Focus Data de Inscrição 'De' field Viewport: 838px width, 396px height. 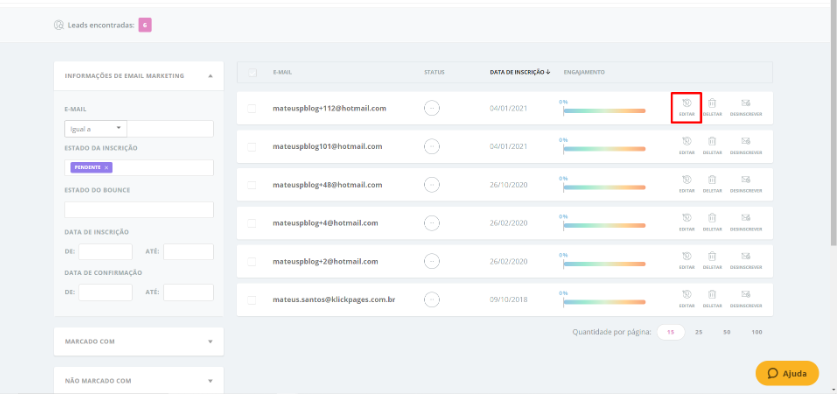[105, 252]
